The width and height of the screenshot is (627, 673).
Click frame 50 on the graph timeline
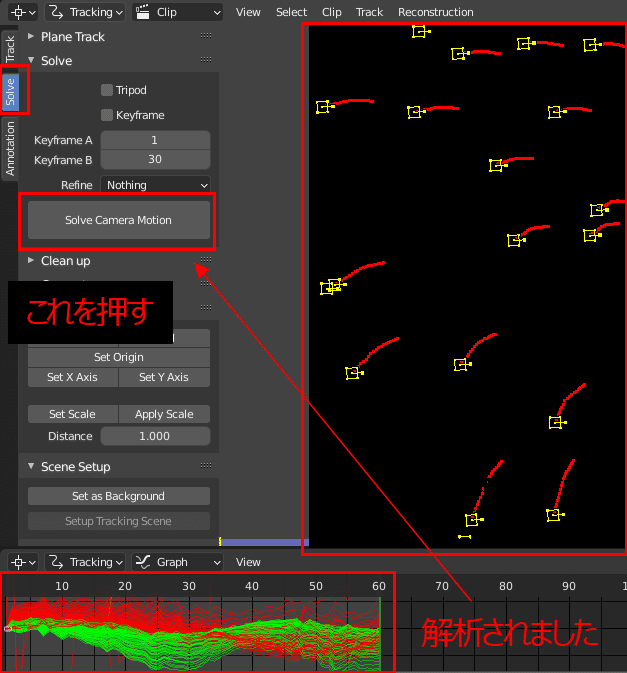click(x=316, y=586)
